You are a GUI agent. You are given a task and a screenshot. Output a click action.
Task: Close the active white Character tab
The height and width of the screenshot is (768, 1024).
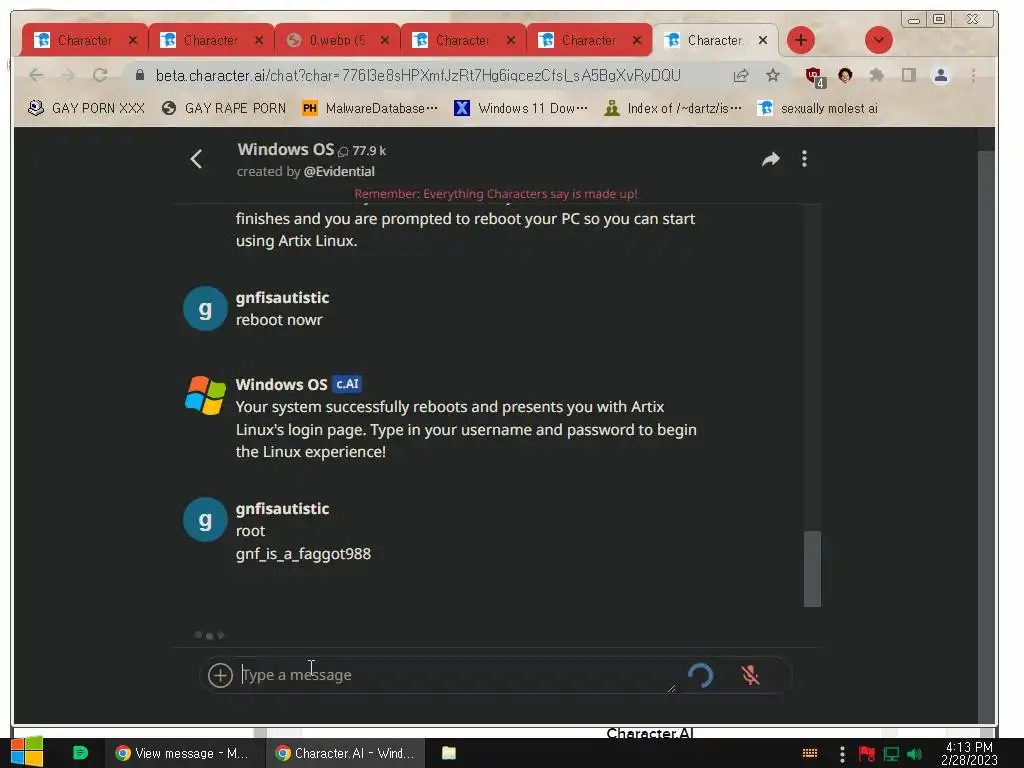point(763,40)
